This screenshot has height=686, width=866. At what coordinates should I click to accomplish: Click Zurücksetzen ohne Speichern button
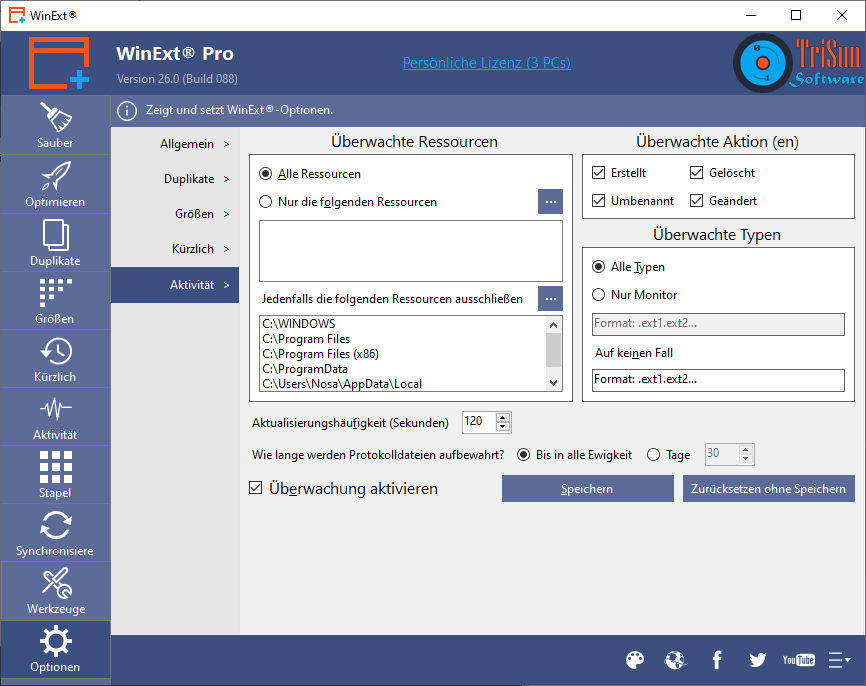768,489
